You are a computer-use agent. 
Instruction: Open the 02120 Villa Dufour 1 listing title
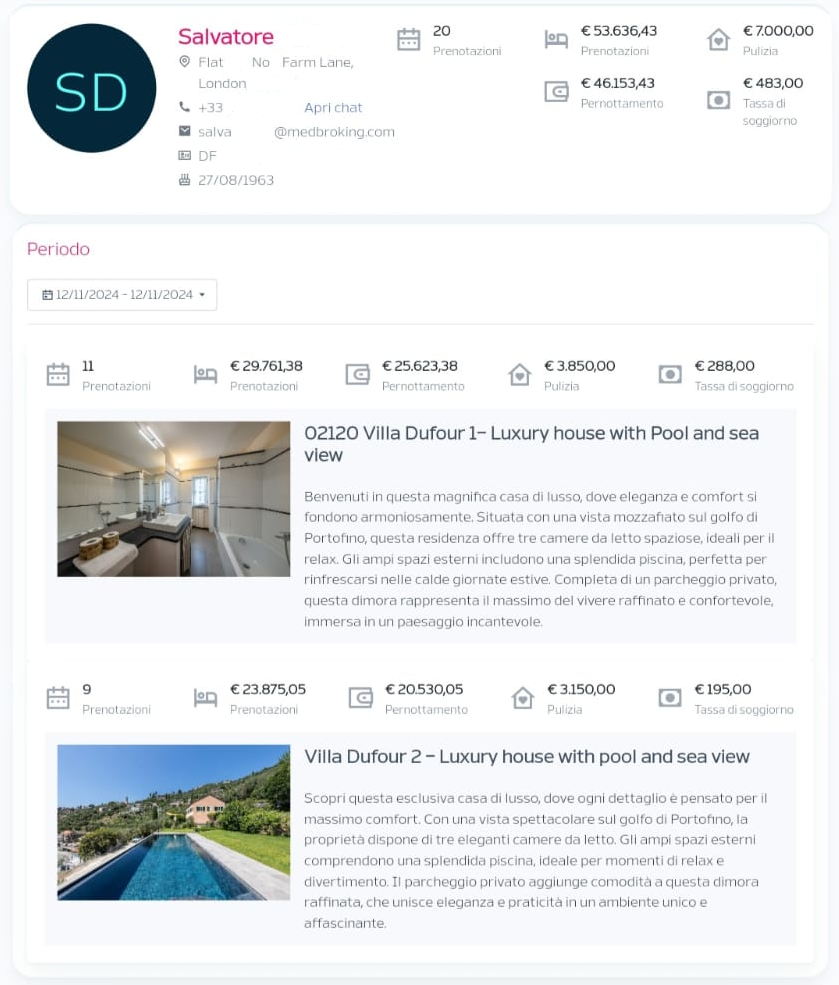click(x=531, y=444)
